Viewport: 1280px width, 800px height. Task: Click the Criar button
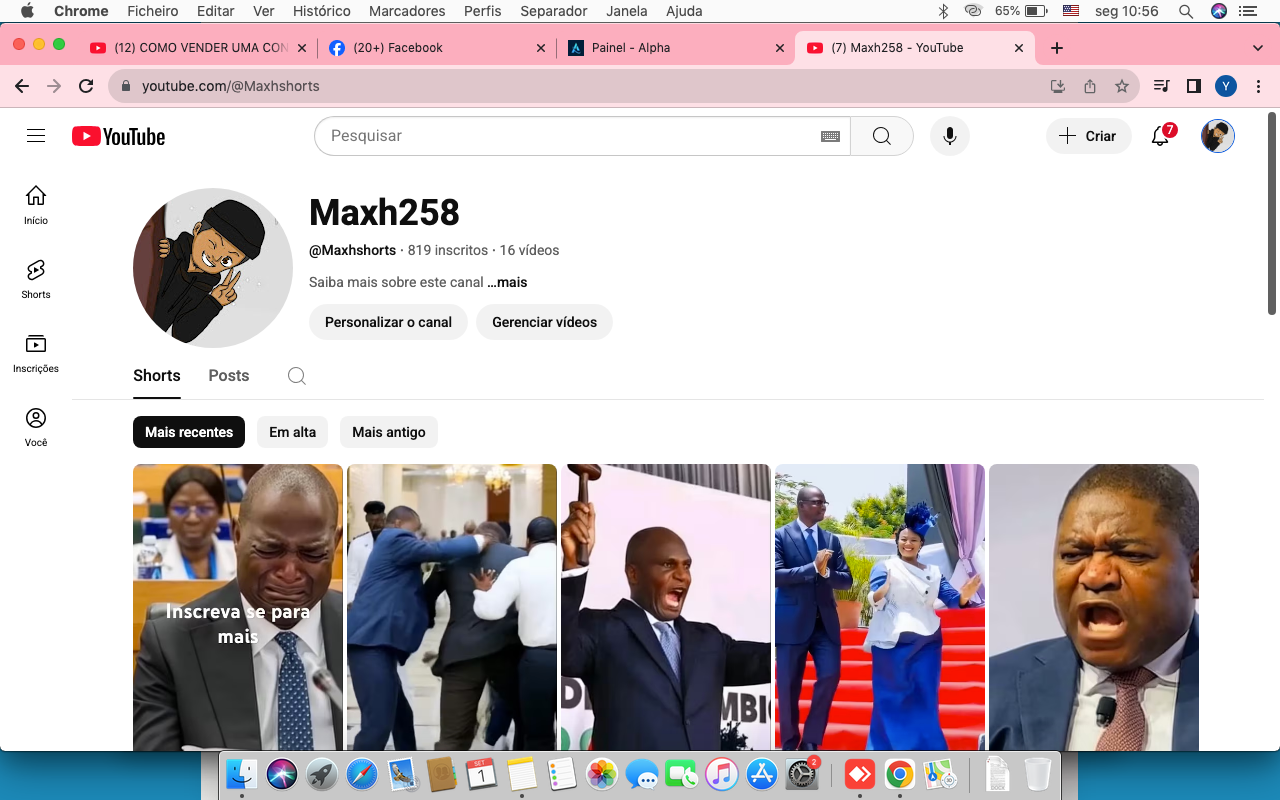point(1089,136)
